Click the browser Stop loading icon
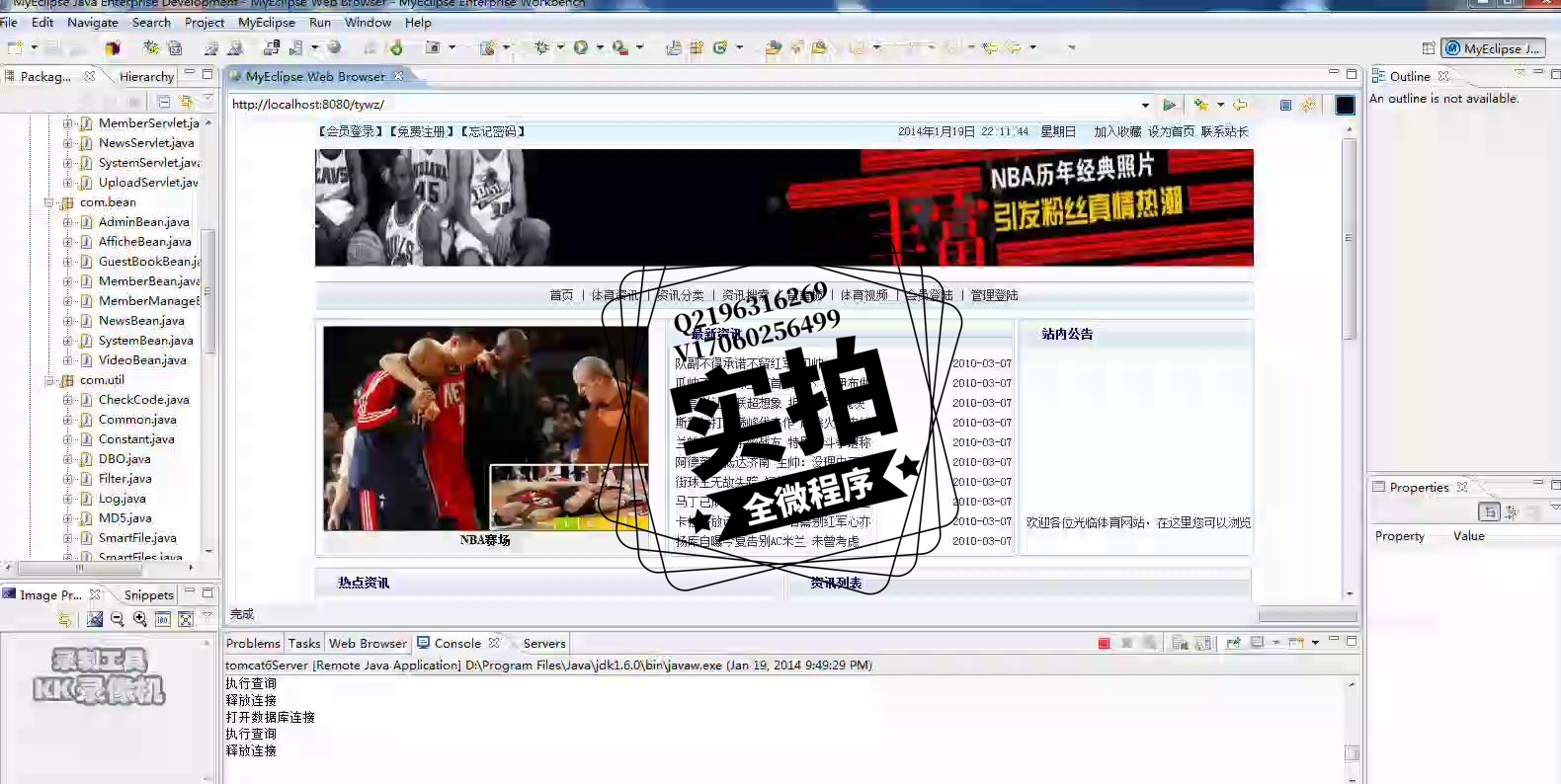The height and width of the screenshot is (784, 1561). pos(1285,105)
